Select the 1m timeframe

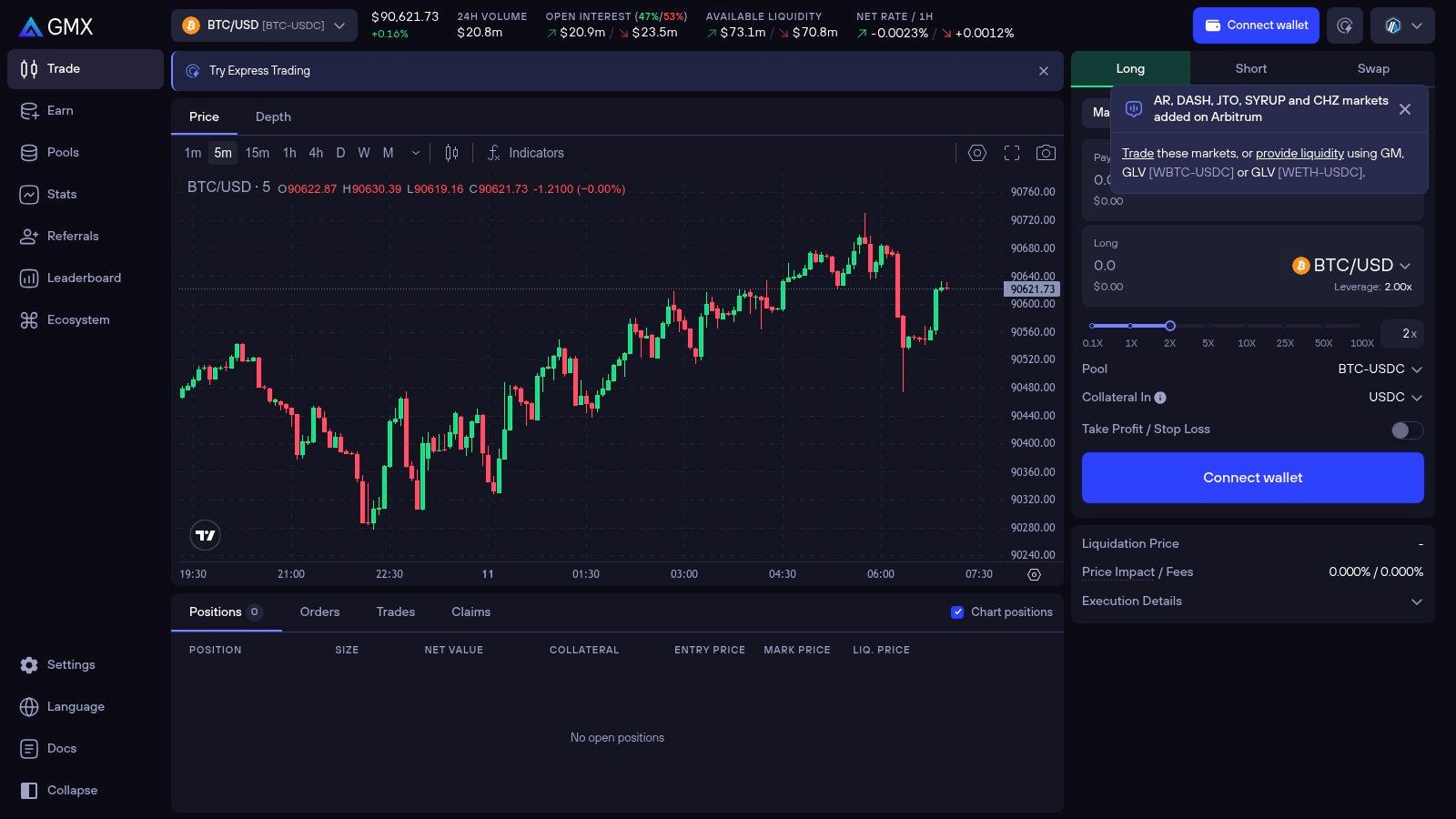pos(193,153)
